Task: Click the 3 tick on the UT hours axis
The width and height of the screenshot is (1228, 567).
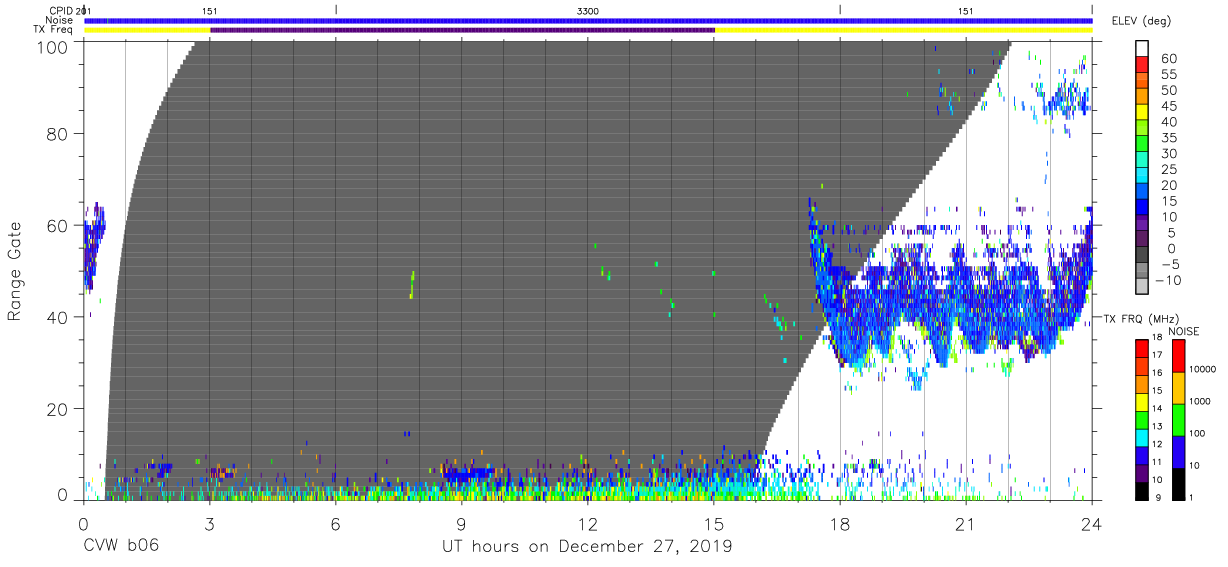Action: click(x=209, y=522)
